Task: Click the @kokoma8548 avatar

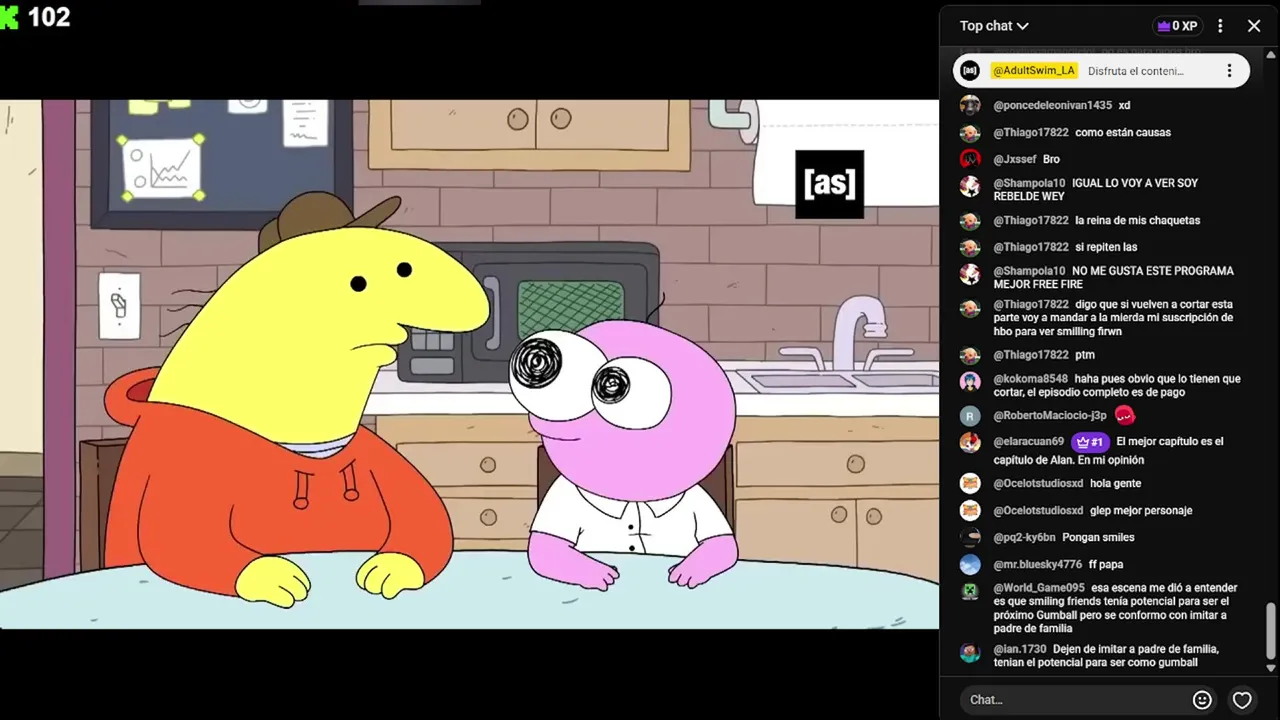Action: pos(970,382)
